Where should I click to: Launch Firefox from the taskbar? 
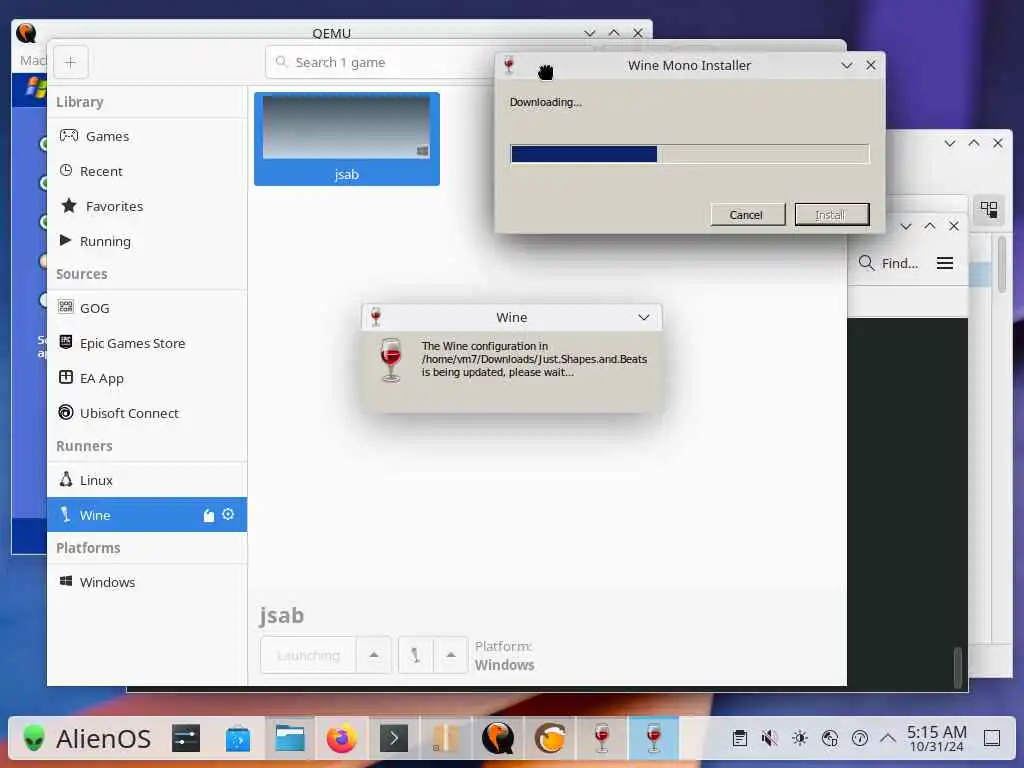tap(342, 739)
